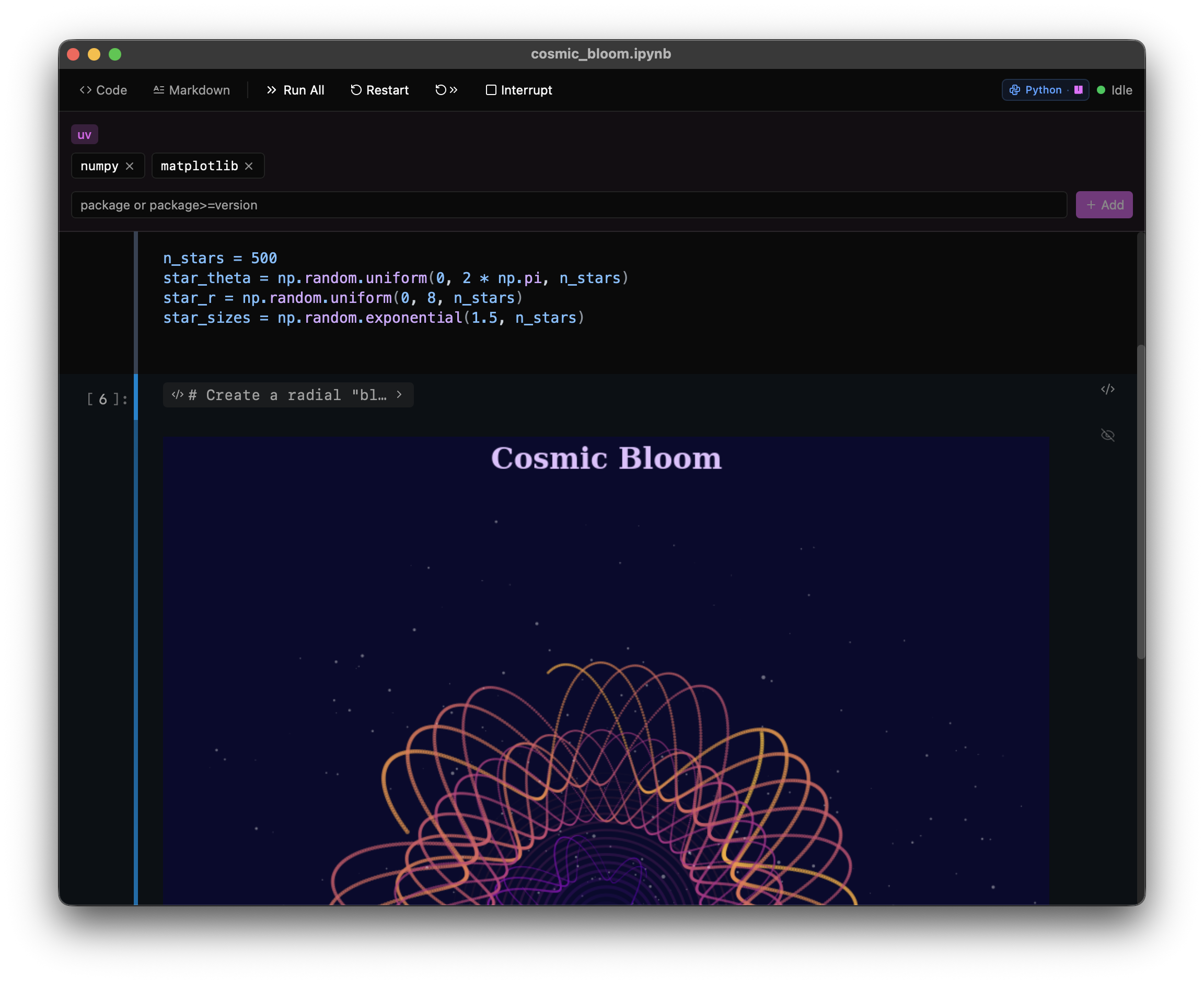Click the n_stars code line
This screenshot has height=983, width=1204.
point(220,258)
